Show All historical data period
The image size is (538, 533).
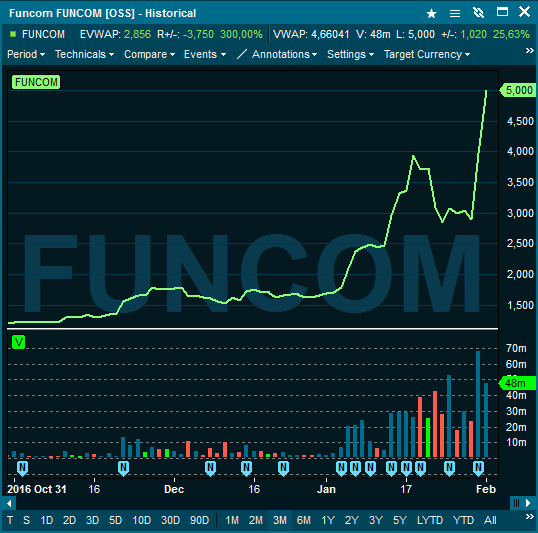pyautogui.click(x=490, y=520)
